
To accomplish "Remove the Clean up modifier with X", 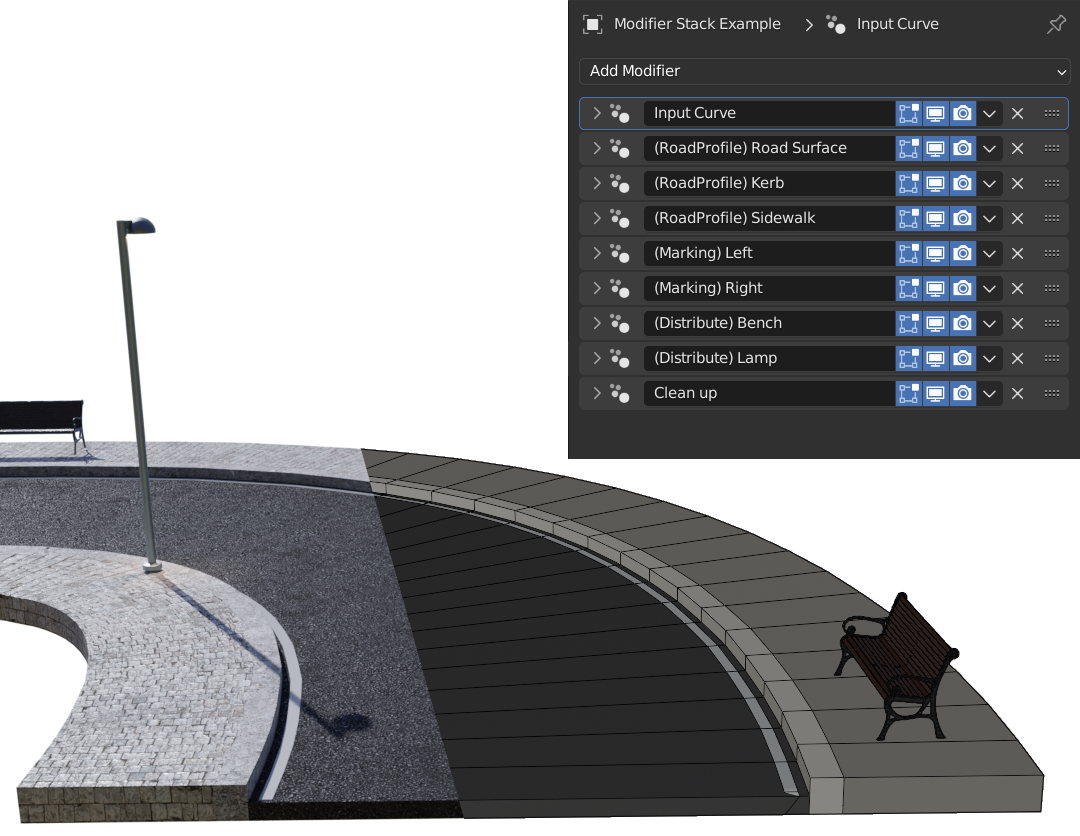I will pyautogui.click(x=1017, y=393).
